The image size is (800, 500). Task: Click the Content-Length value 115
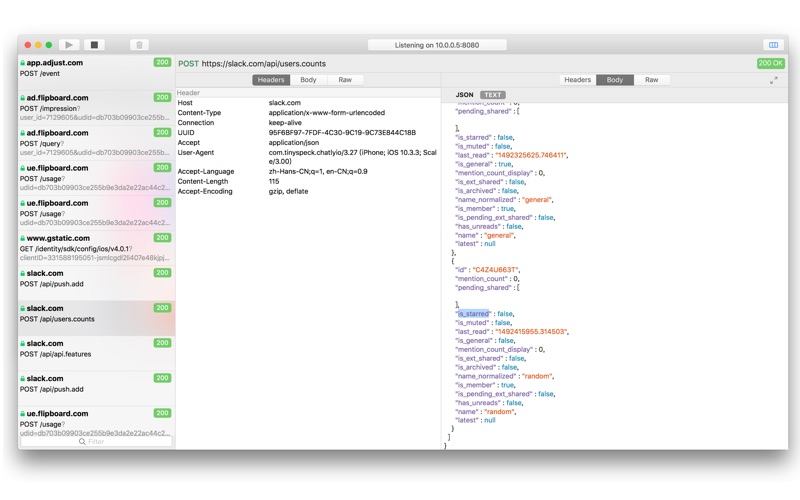(274, 182)
